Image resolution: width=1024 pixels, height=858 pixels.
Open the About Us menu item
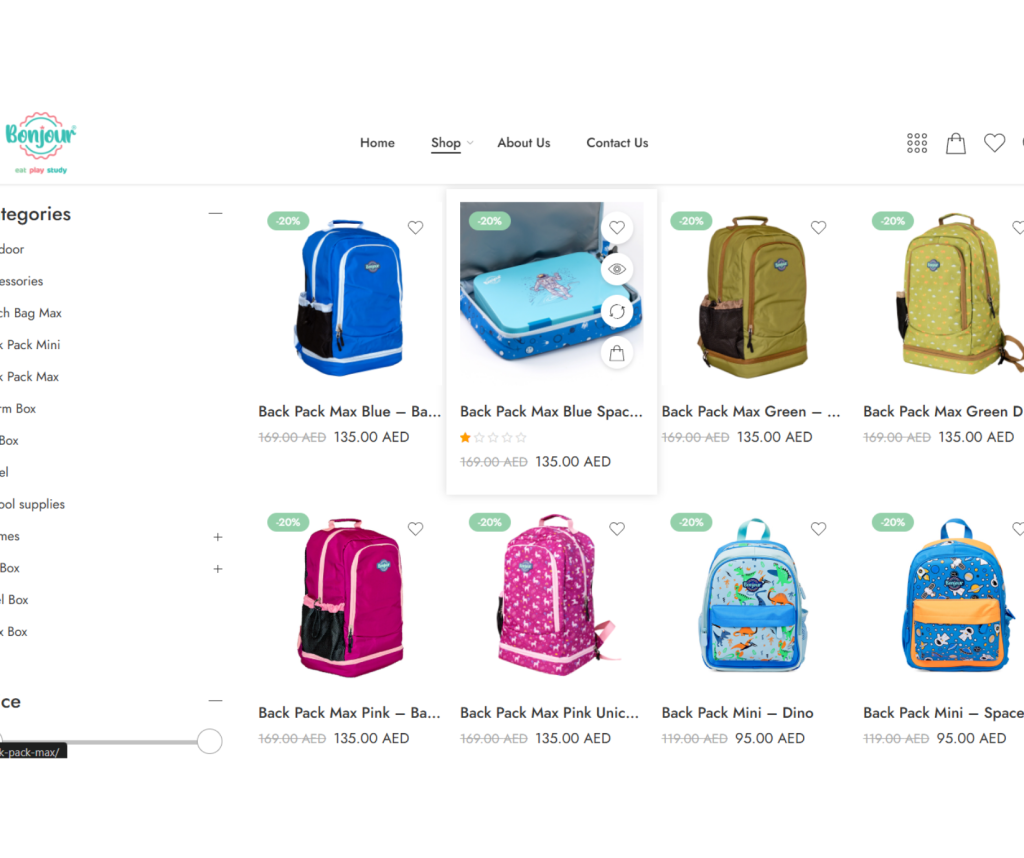(x=524, y=142)
